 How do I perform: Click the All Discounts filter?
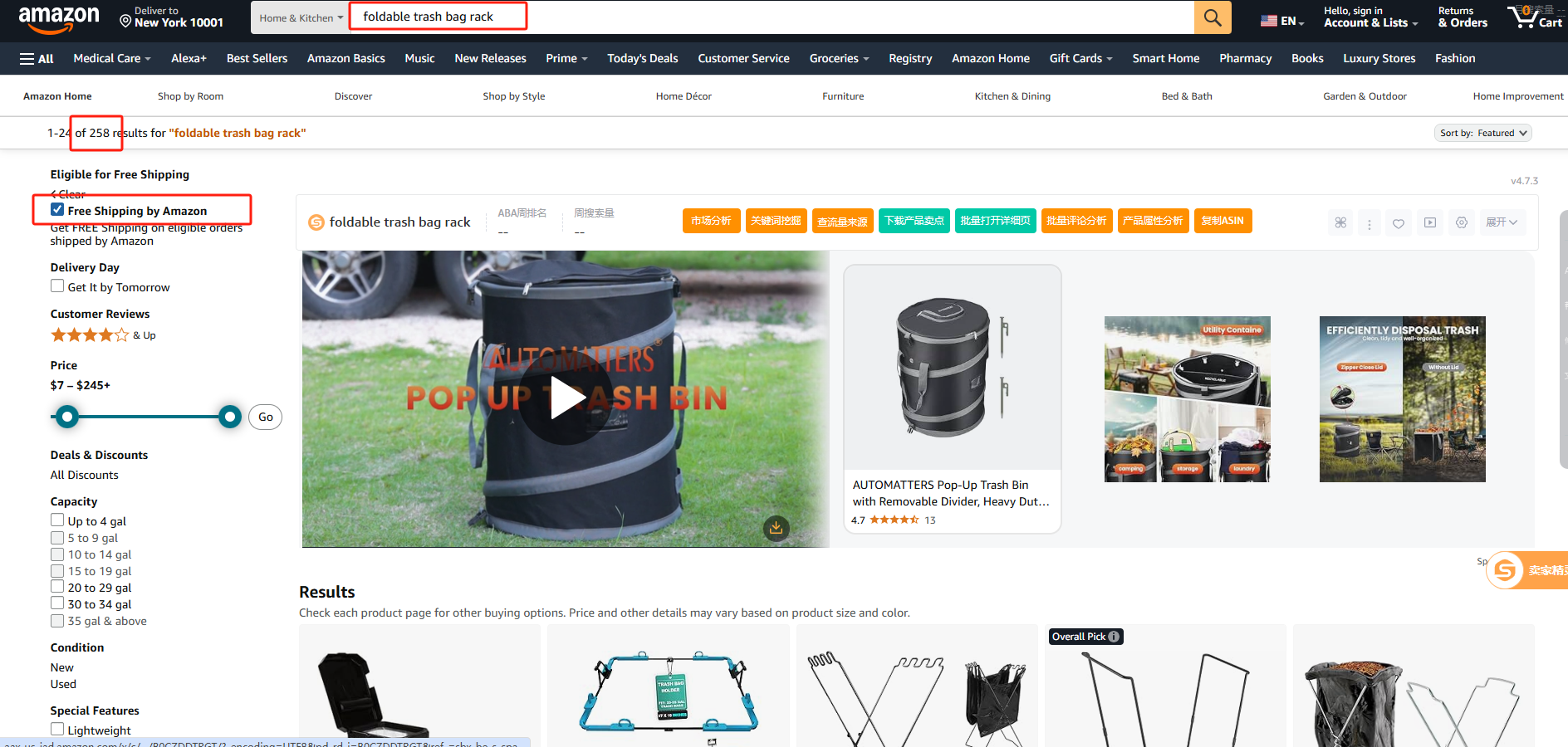tap(85, 475)
